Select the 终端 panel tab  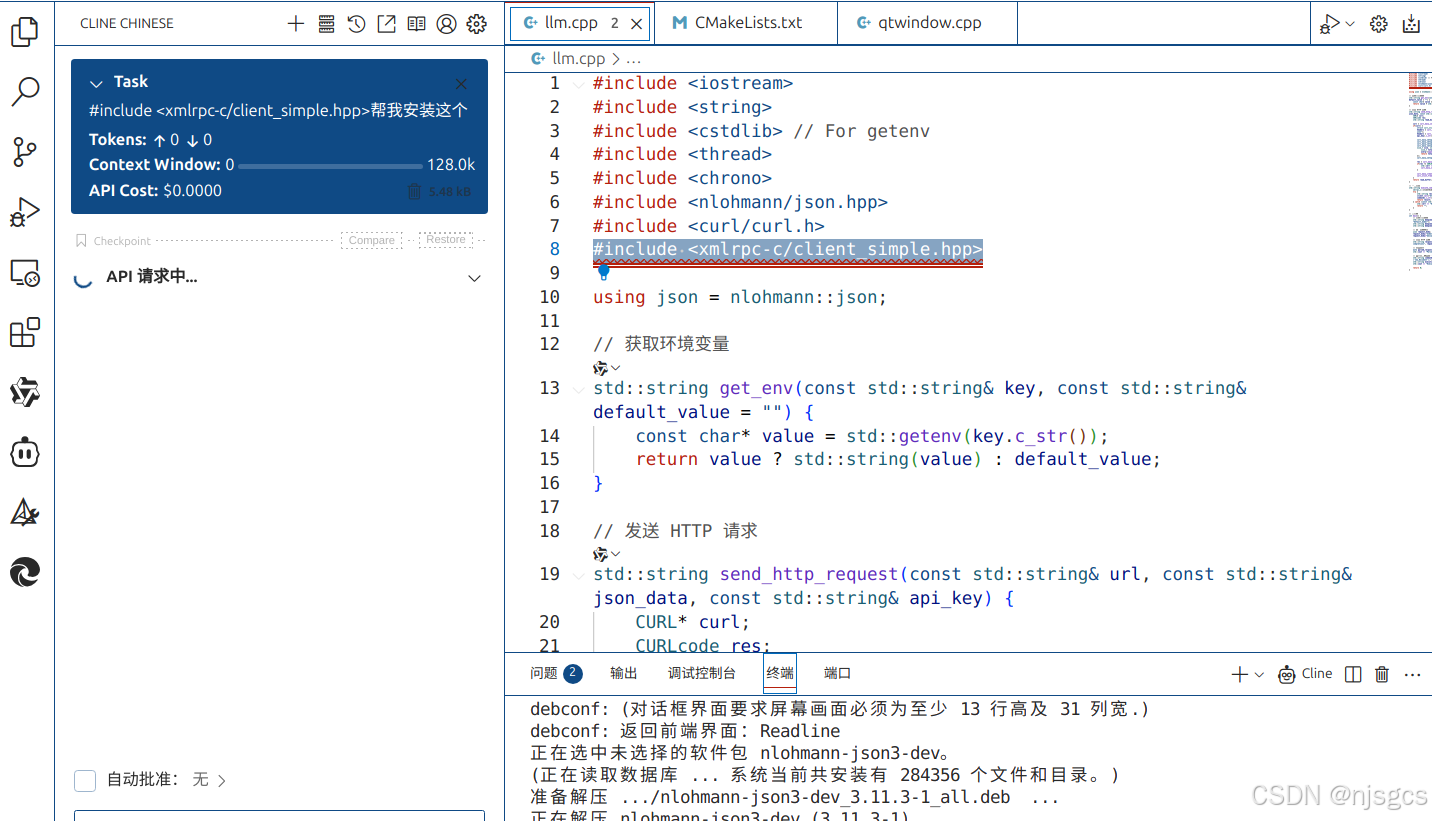tap(779, 673)
